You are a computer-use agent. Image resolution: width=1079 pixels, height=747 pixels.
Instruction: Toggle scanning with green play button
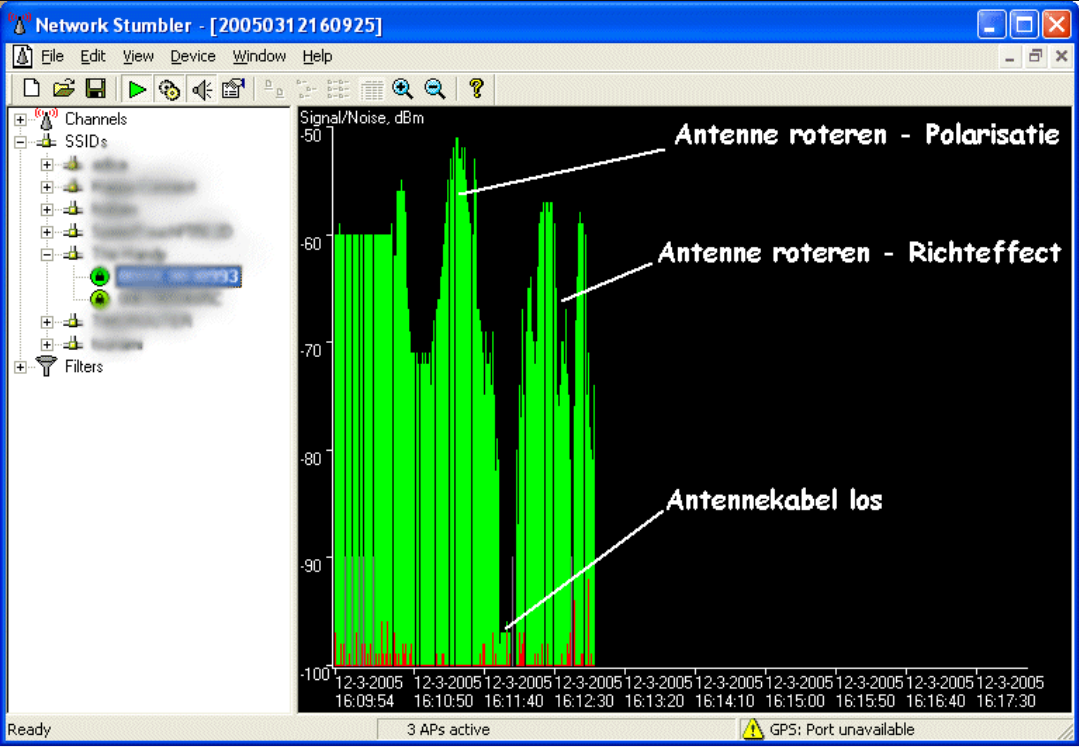(138, 89)
